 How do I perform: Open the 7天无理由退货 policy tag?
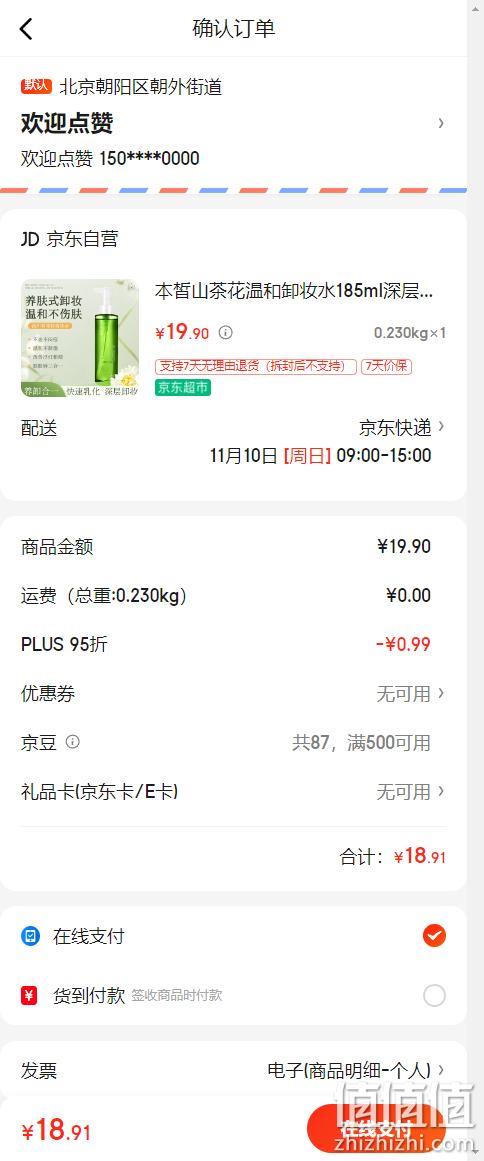point(255,367)
